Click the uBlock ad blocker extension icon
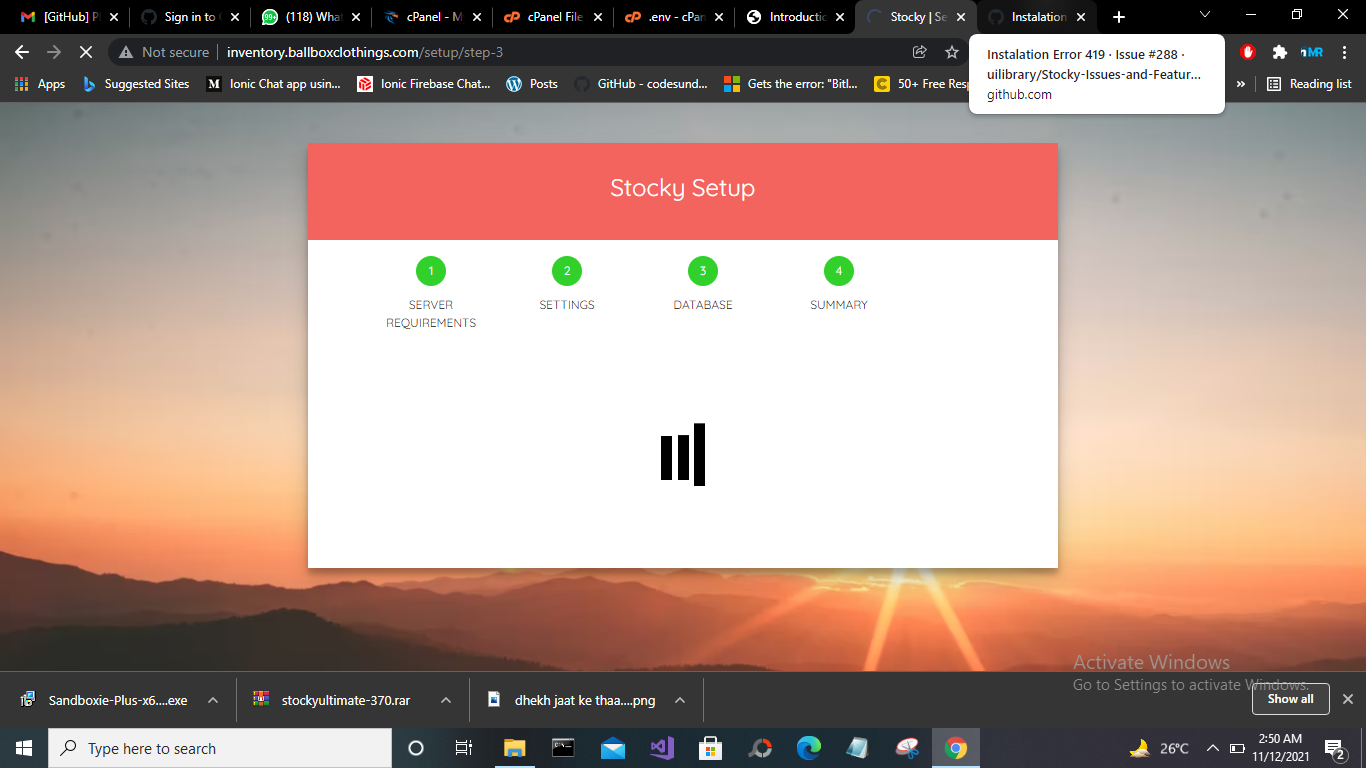 click(x=1247, y=50)
